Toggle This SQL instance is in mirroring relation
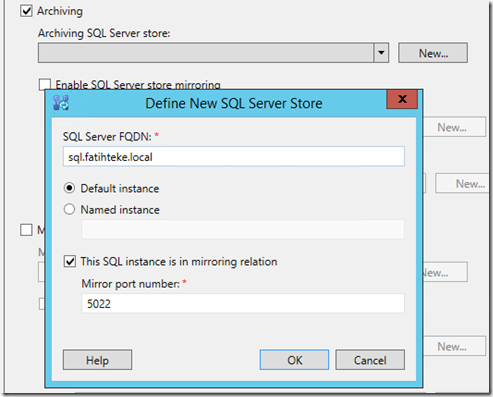Viewport: 493px width, 397px height. pos(70,261)
